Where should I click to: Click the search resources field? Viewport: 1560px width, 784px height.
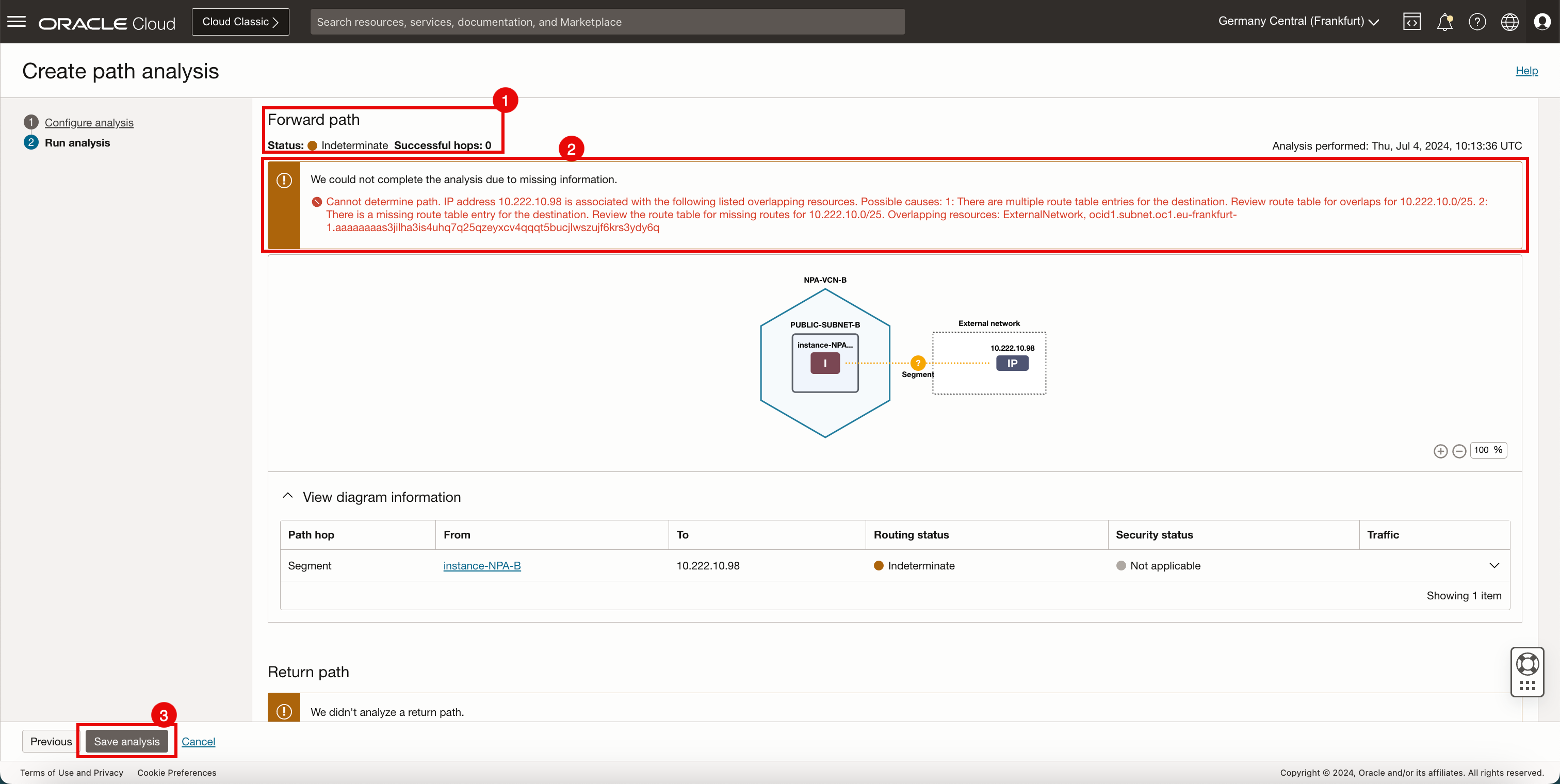point(607,22)
